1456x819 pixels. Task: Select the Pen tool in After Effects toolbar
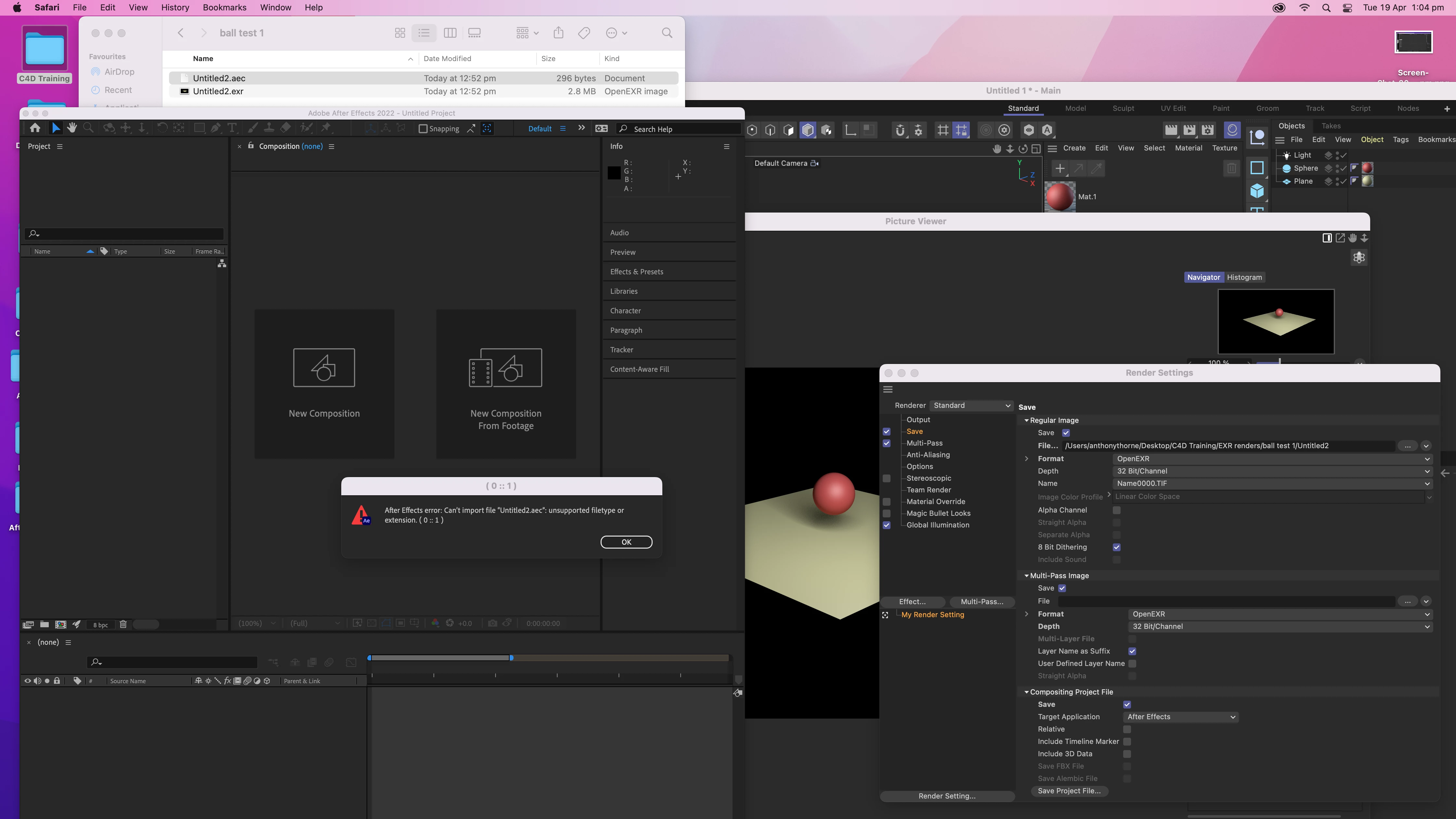pyautogui.click(x=216, y=128)
